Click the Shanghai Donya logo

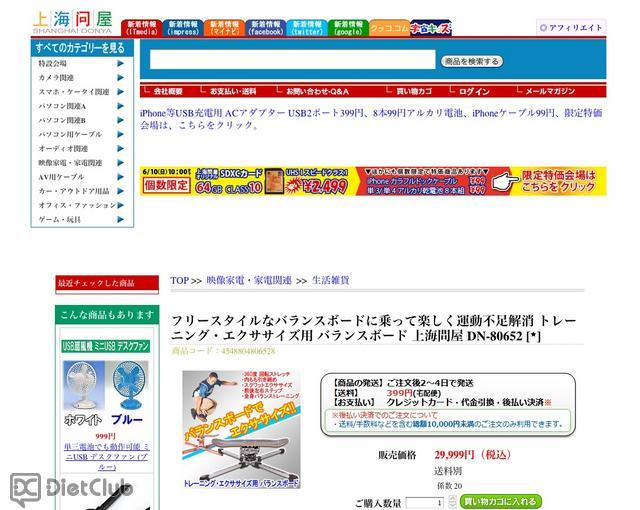72,22
